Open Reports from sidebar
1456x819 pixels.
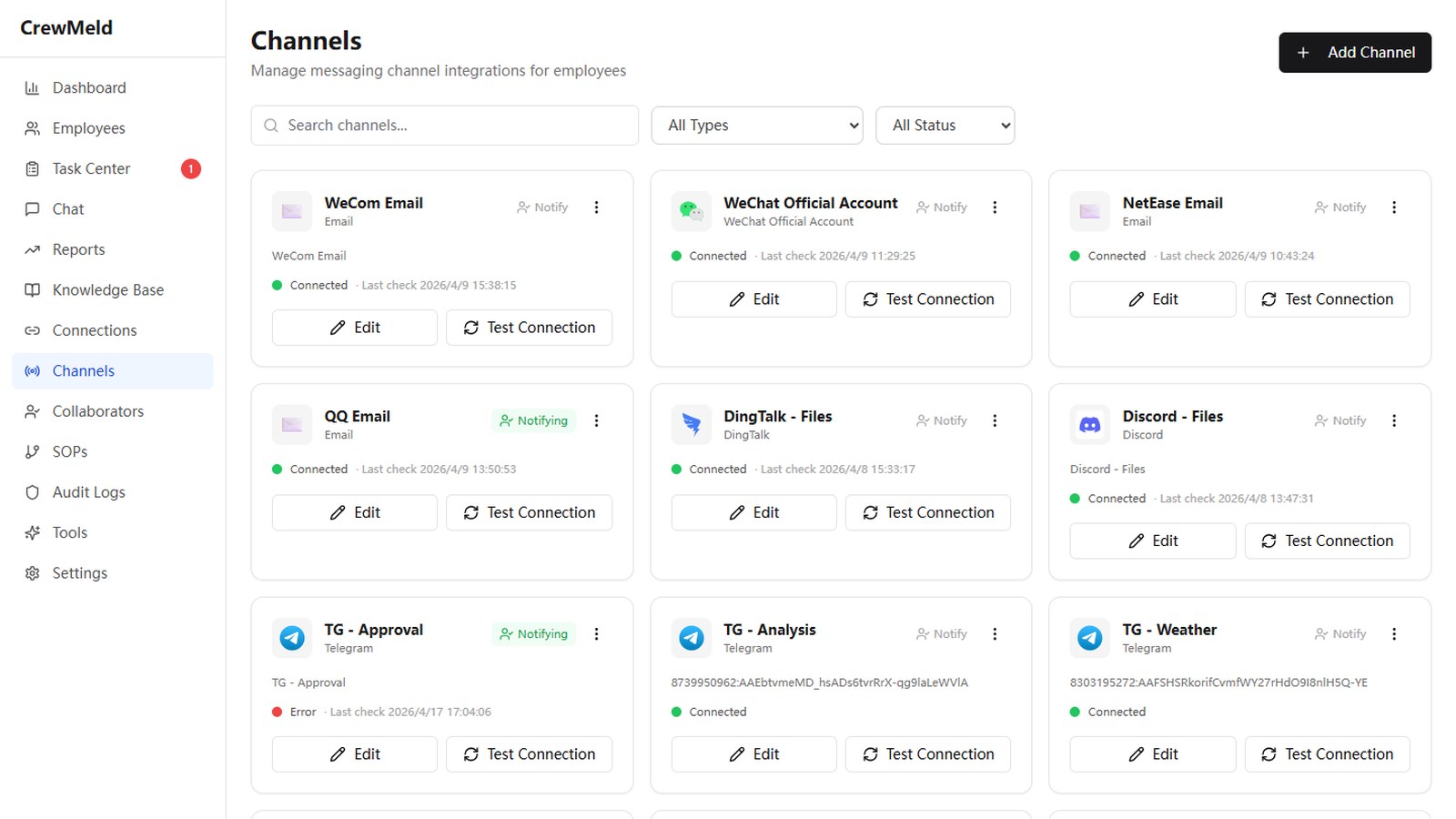(x=113, y=249)
